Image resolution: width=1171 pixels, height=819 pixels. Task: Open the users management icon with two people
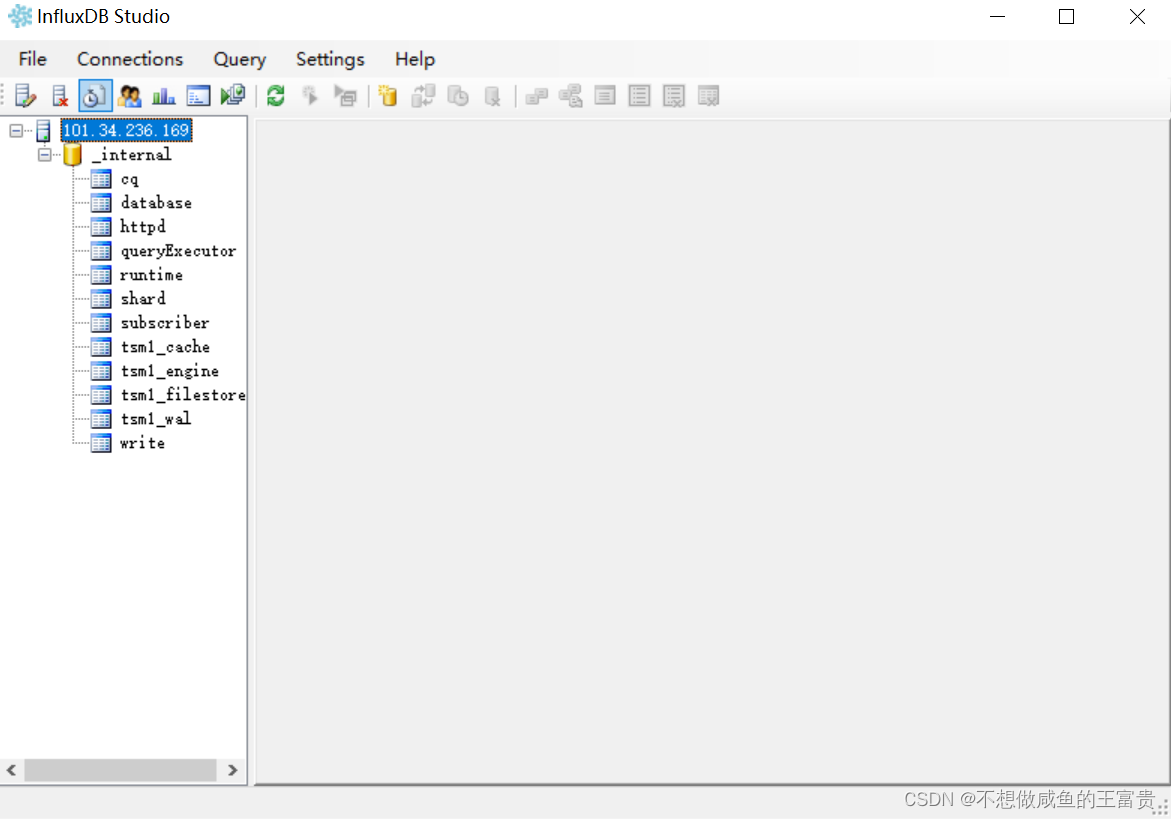coord(129,96)
